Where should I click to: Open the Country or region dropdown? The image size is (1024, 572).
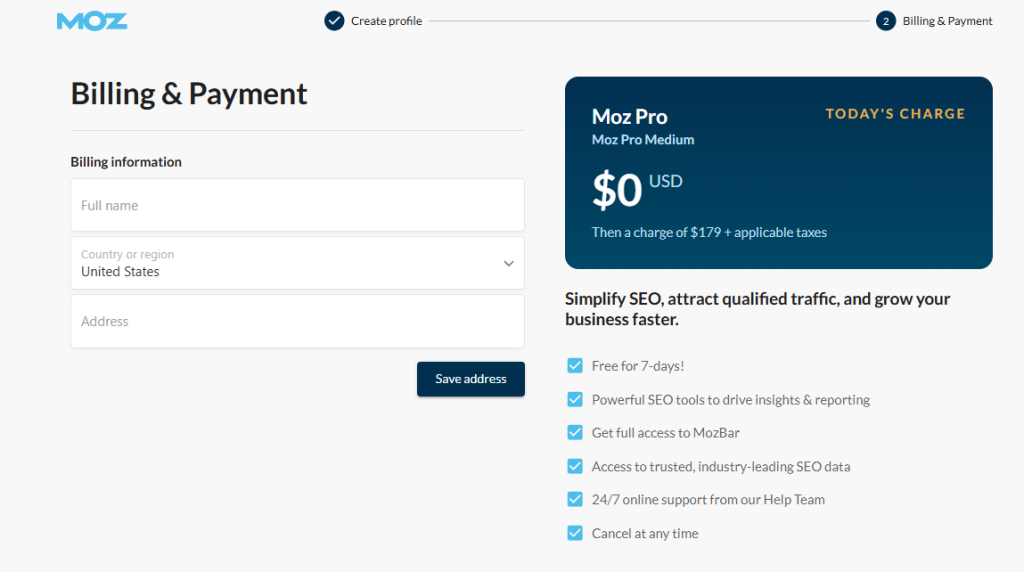297,263
